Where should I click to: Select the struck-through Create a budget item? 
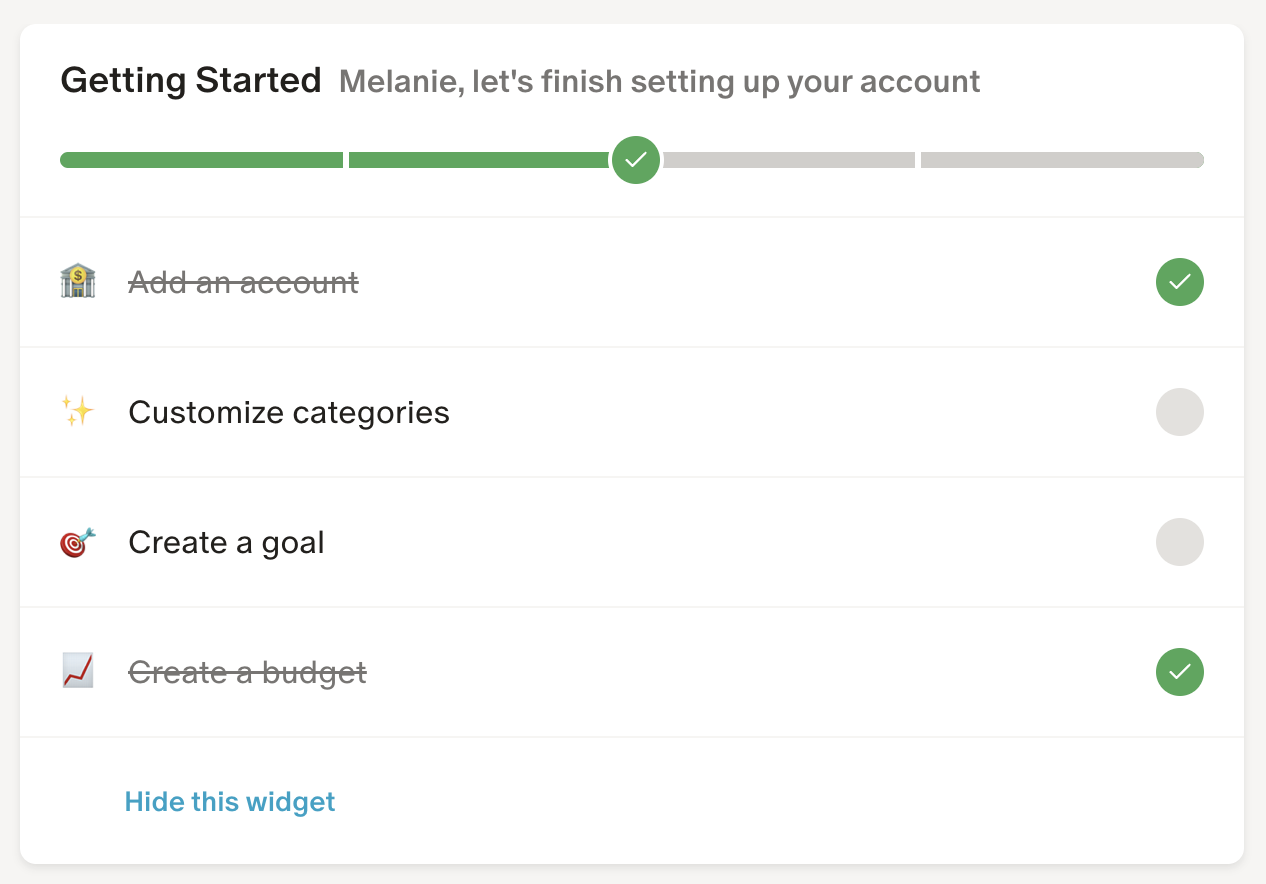[x=247, y=673]
